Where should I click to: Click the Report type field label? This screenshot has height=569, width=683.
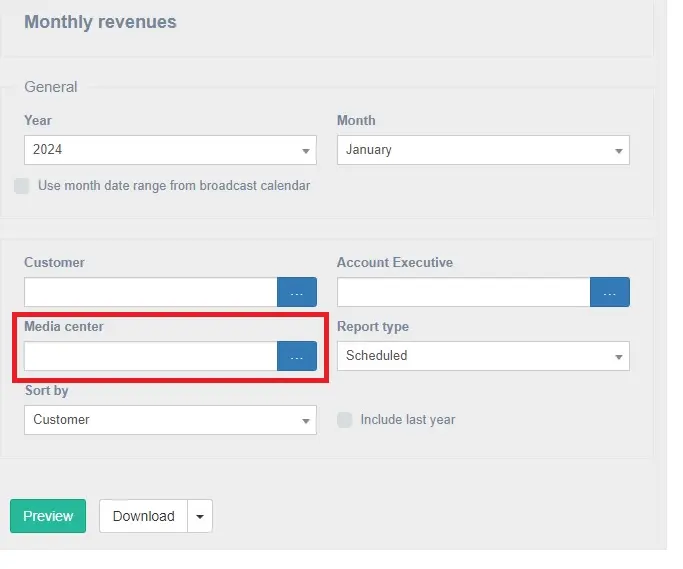click(372, 327)
